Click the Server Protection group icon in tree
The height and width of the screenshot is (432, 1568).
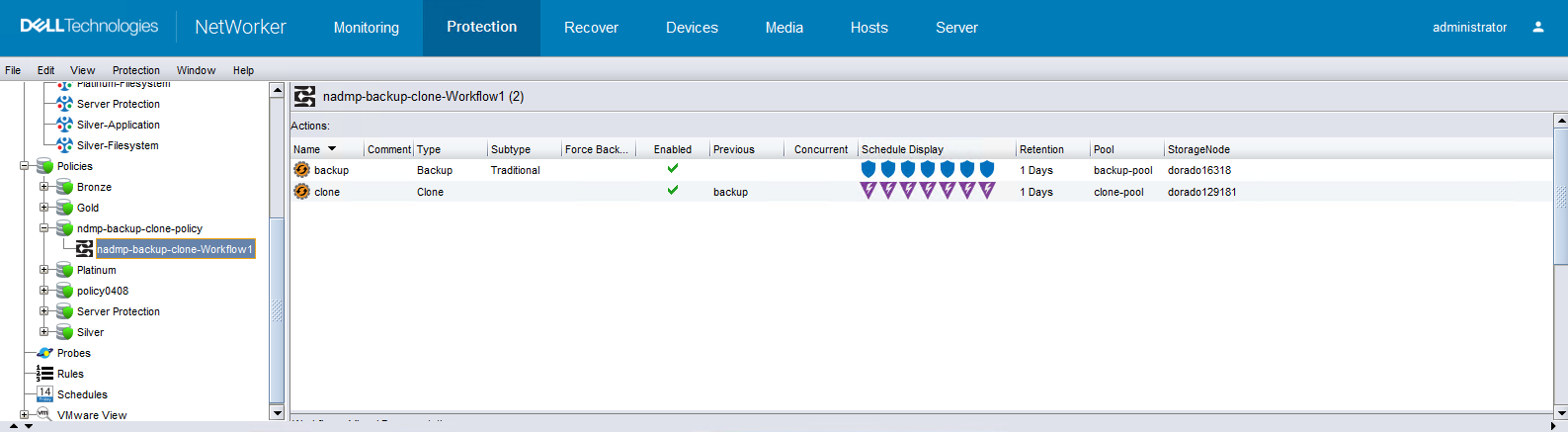point(64,104)
